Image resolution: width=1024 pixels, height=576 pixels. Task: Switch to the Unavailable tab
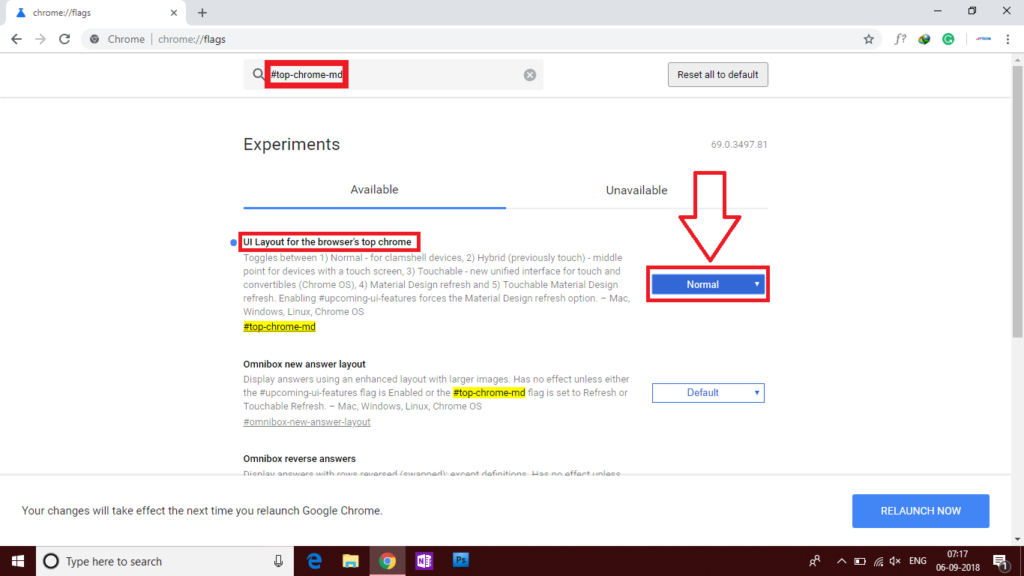coord(636,190)
